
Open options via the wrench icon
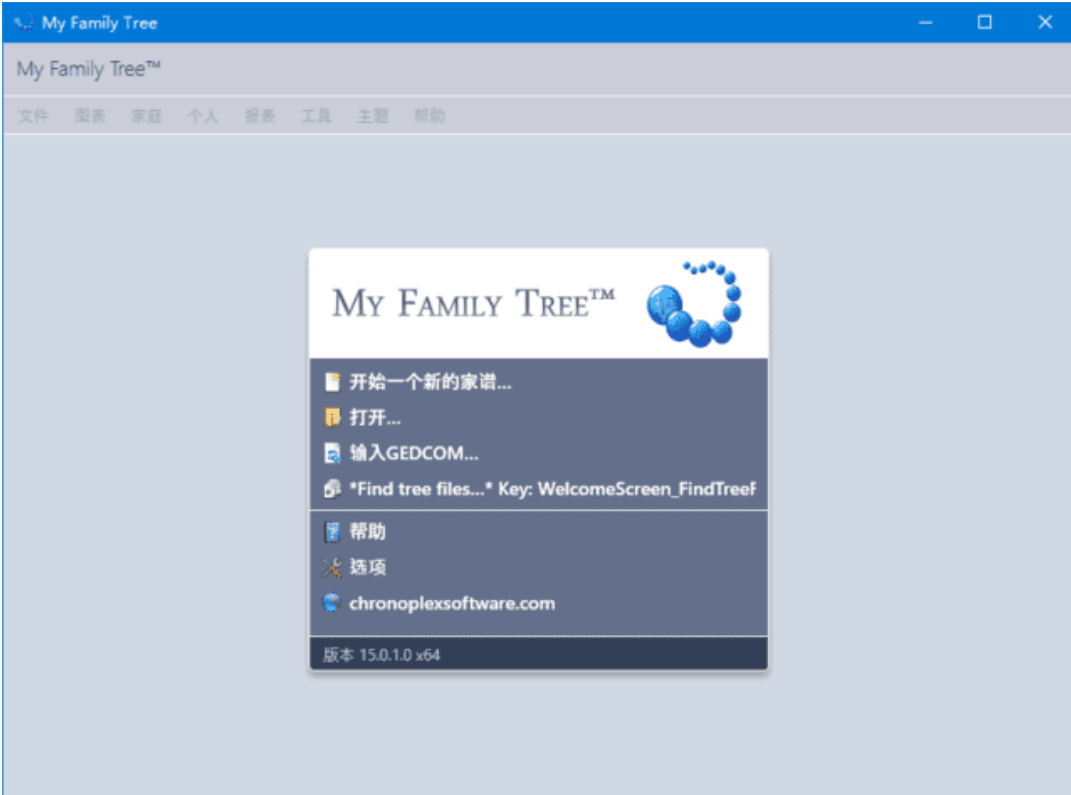pyautogui.click(x=332, y=568)
